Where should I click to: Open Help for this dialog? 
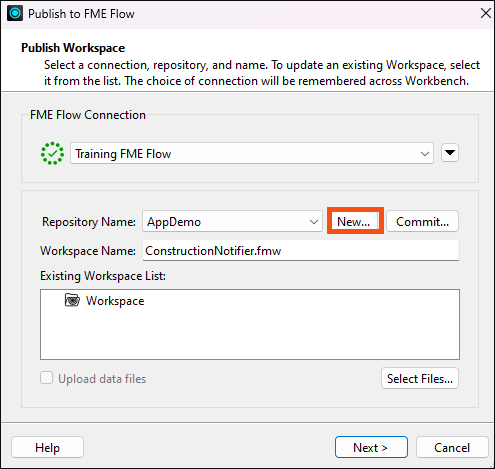[x=47, y=447]
